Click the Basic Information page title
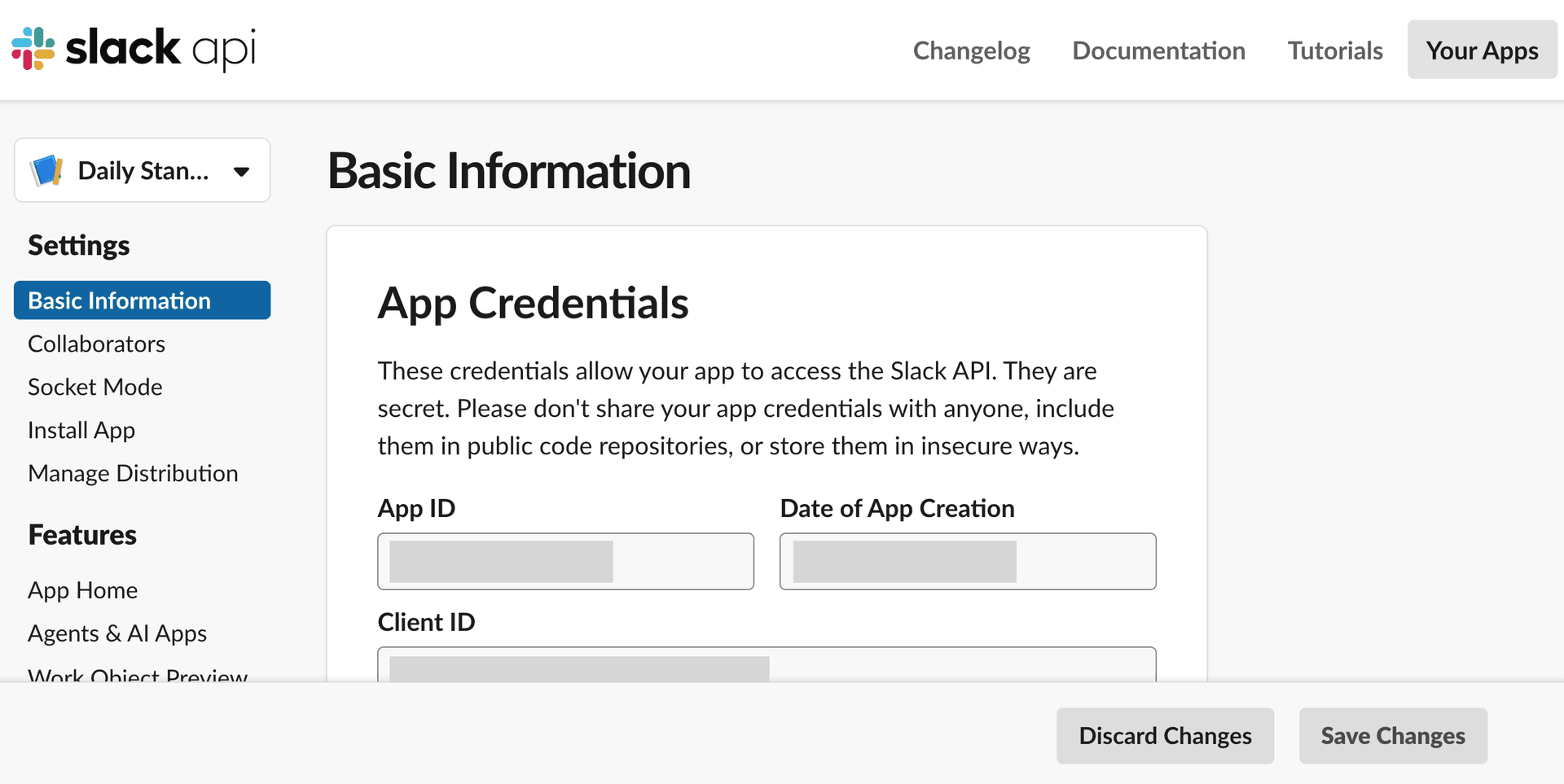 (509, 171)
